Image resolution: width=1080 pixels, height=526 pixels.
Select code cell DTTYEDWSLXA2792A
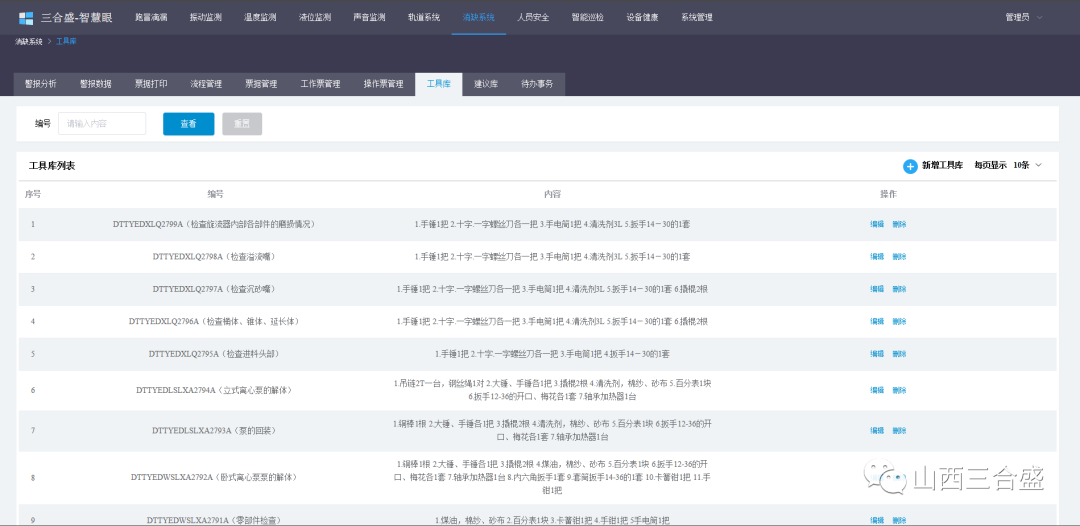pyautogui.click(x=216, y=477)
